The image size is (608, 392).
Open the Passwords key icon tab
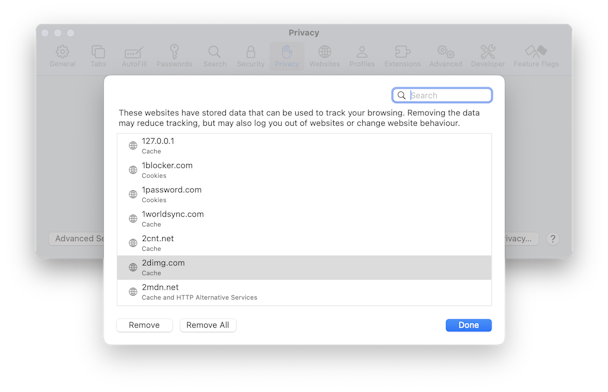tap(174, 56)
